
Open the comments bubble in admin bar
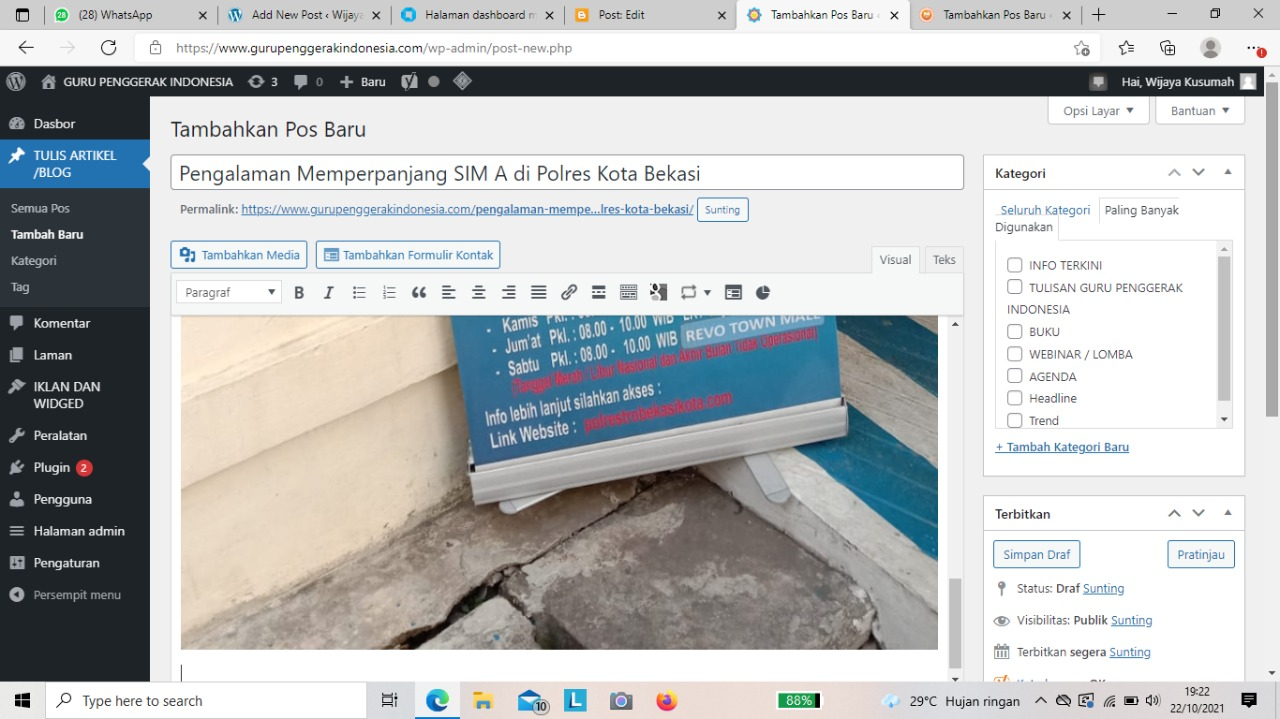[308, 82]
